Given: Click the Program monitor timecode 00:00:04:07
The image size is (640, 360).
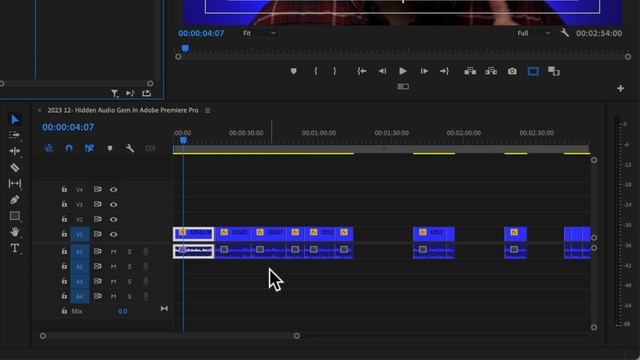Looking at the screenshot, I should (x=201, y=33).
